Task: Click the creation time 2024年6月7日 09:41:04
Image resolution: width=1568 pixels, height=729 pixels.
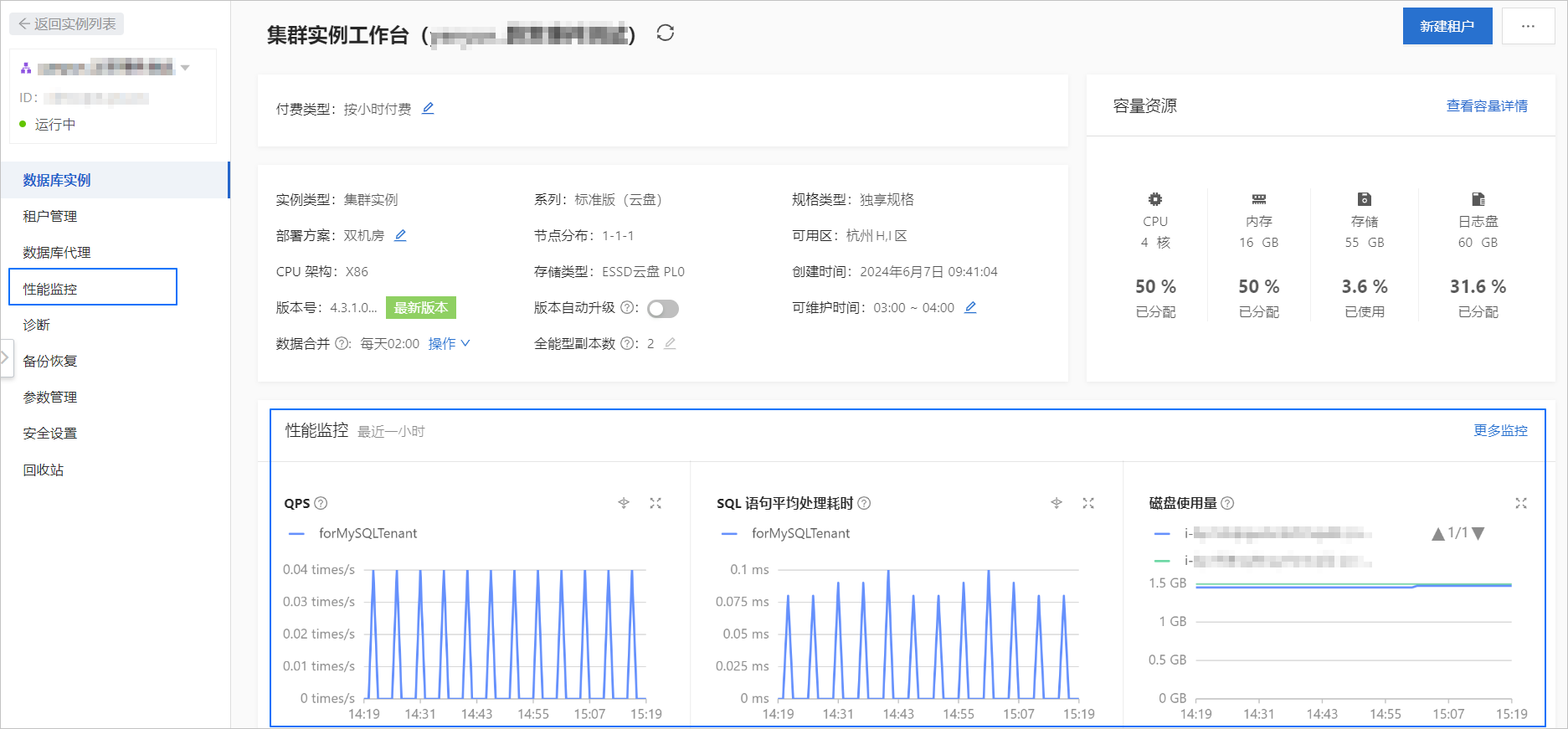Action: (928, 271)
